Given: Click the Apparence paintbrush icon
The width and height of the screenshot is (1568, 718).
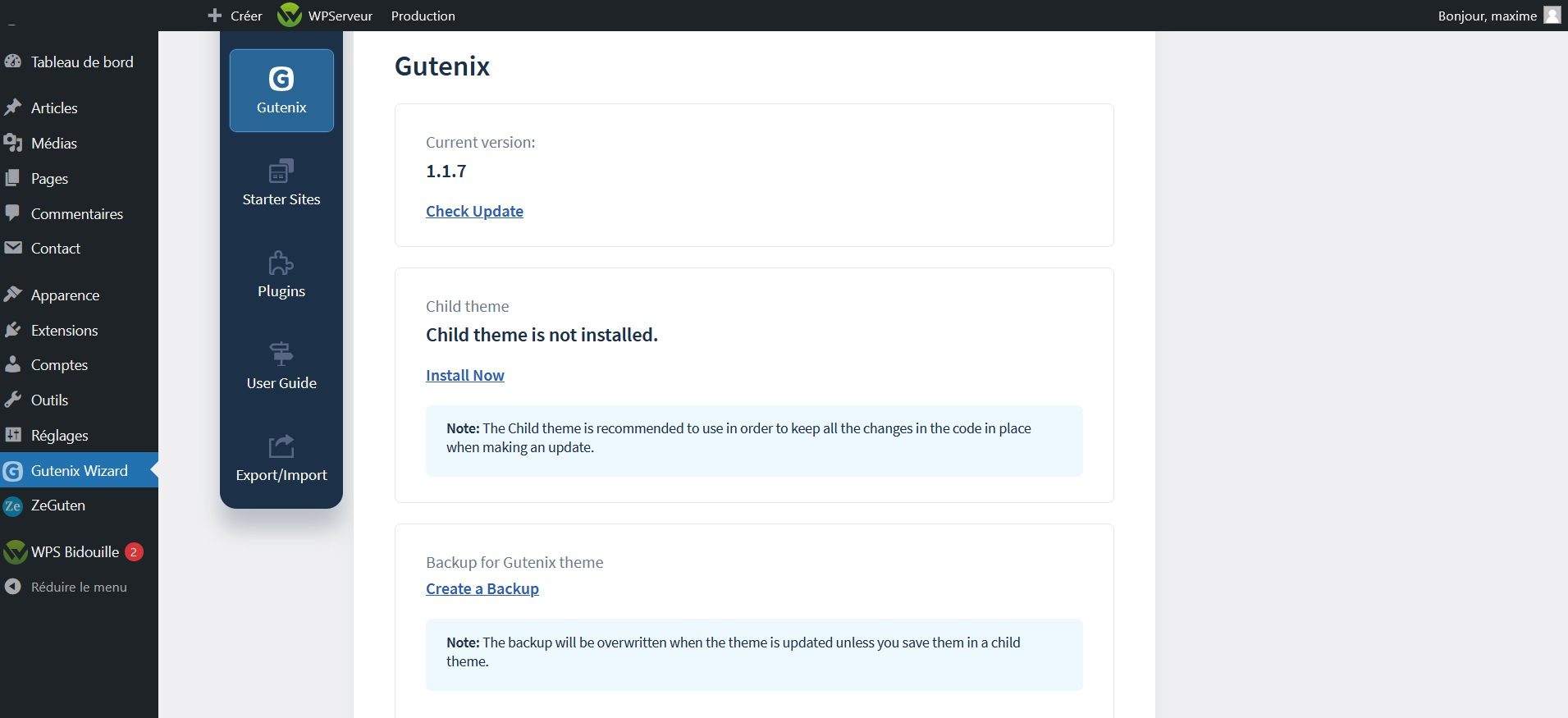Looking at the screenshot, I should pyautogui.click(x=12, y=295).
